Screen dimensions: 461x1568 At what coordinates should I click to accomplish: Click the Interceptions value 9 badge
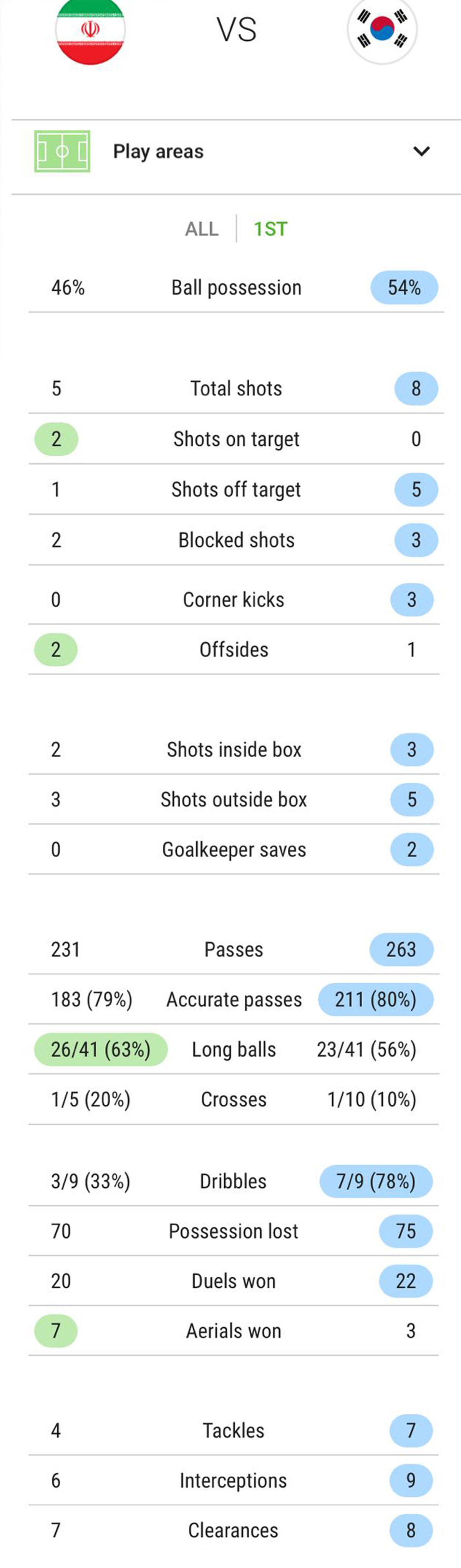click(411, 1480)
